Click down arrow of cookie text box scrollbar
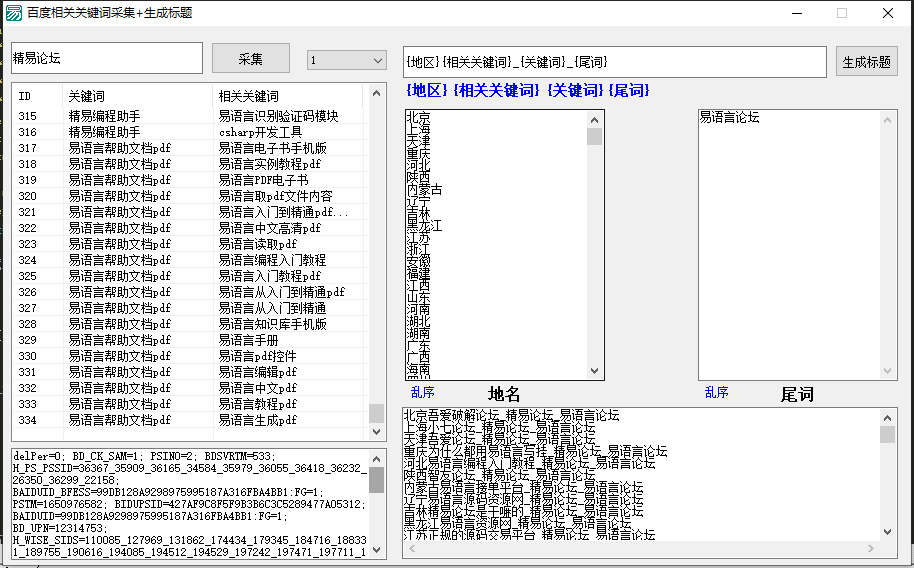Screen dimensions: 914x568 coord(376,549)
